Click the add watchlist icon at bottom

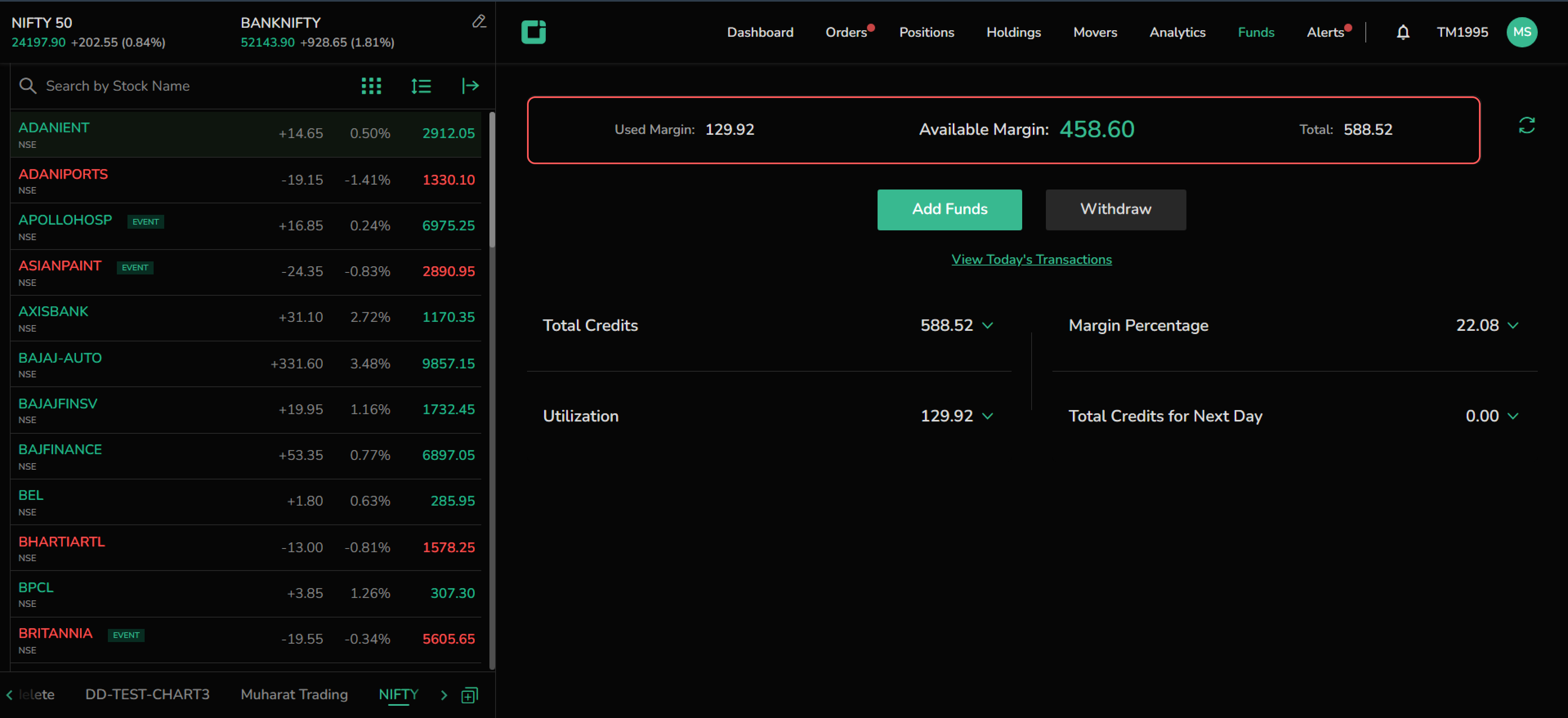[469, 695]
